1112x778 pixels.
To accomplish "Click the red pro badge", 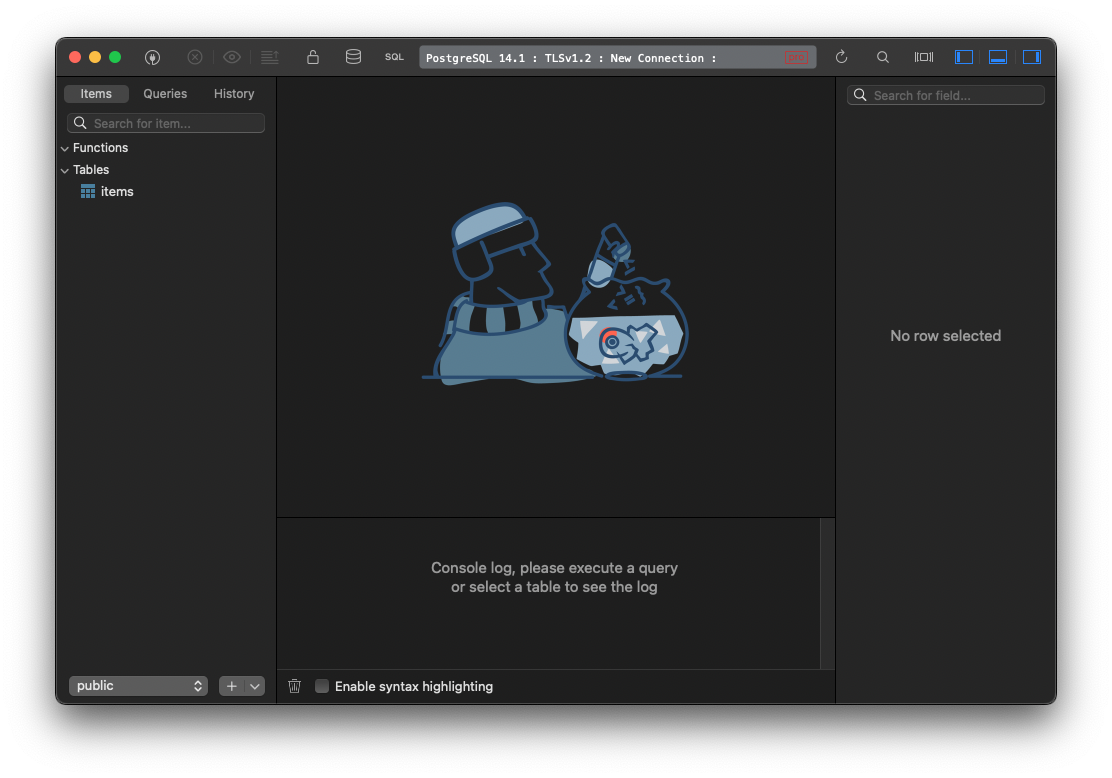I will (x=796, y=57).
